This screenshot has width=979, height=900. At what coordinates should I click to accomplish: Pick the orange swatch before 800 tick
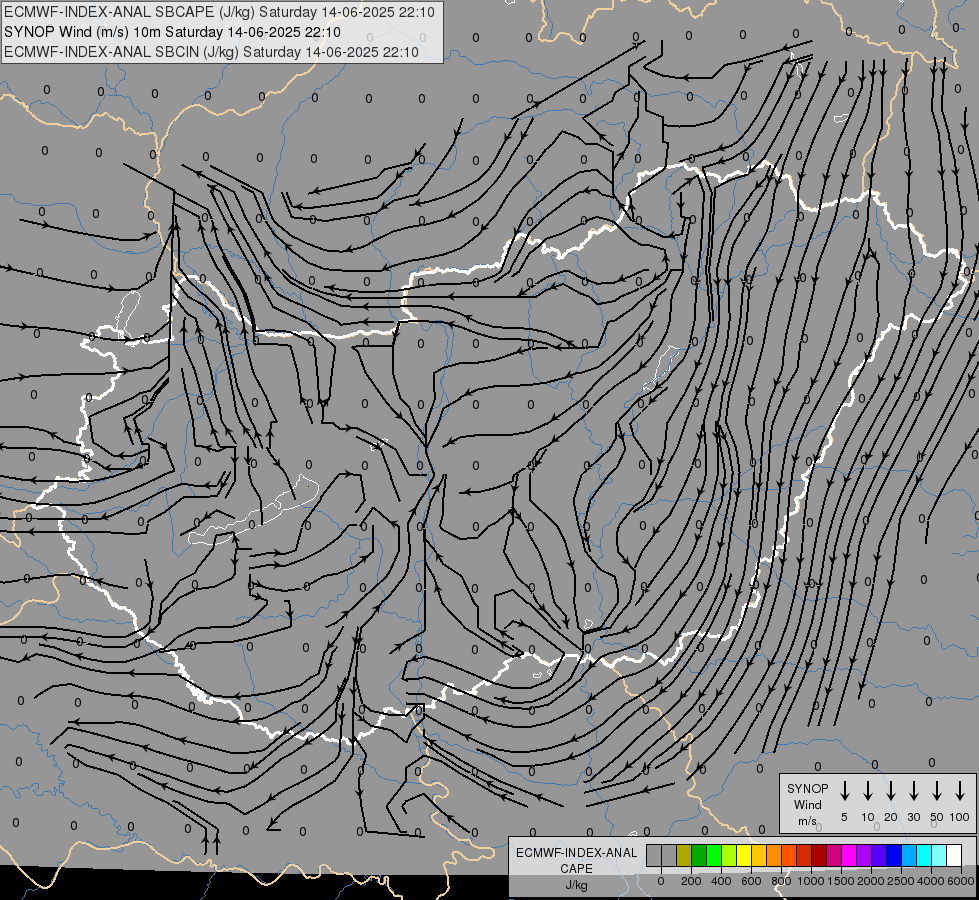774,855
